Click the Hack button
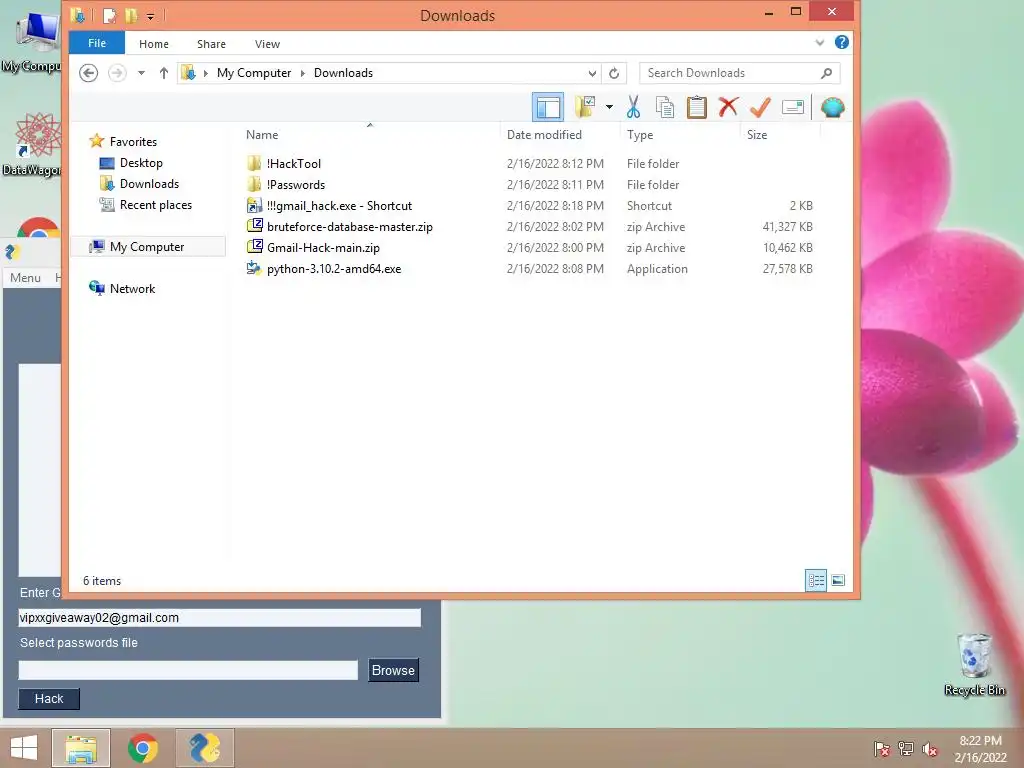The width and height of the screenshot is (1024, 768). [49, 699]
